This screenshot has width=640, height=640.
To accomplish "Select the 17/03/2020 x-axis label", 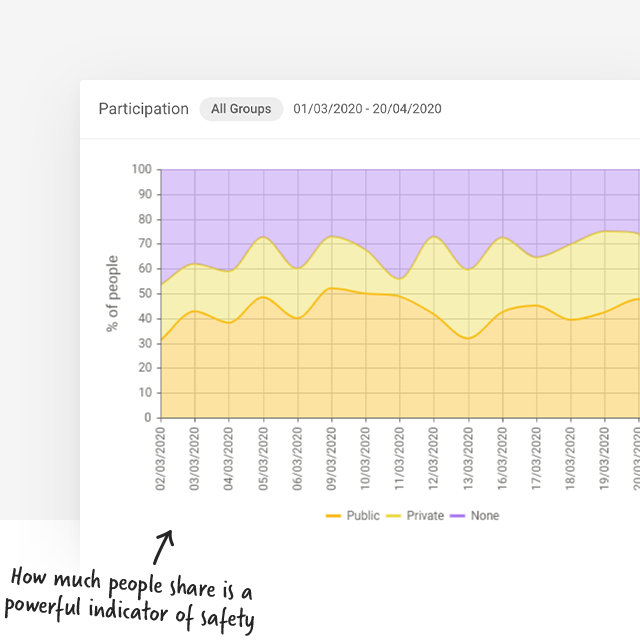I will (x=536, y=459).
